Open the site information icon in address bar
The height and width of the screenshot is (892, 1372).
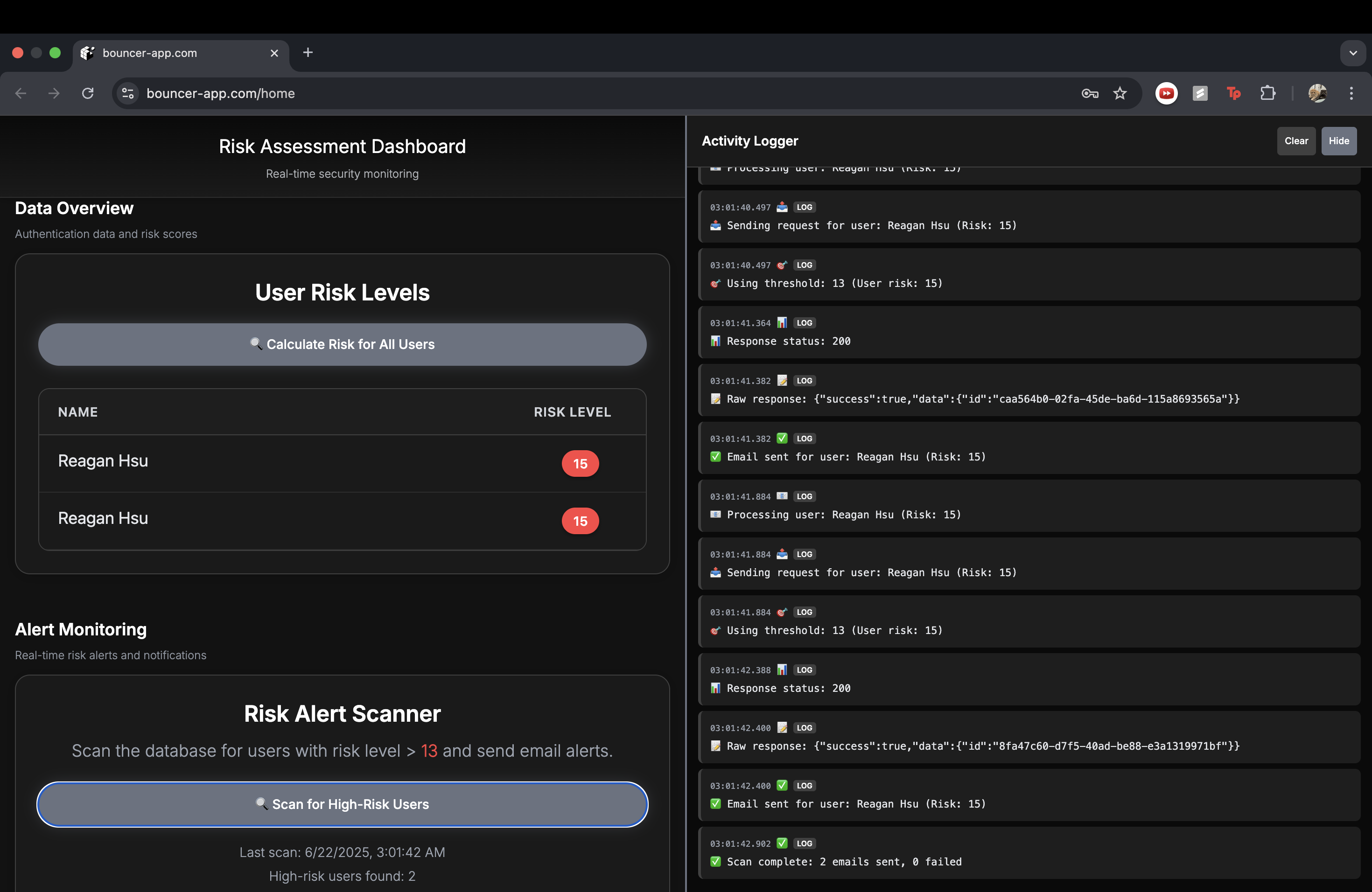click(128, 93)
